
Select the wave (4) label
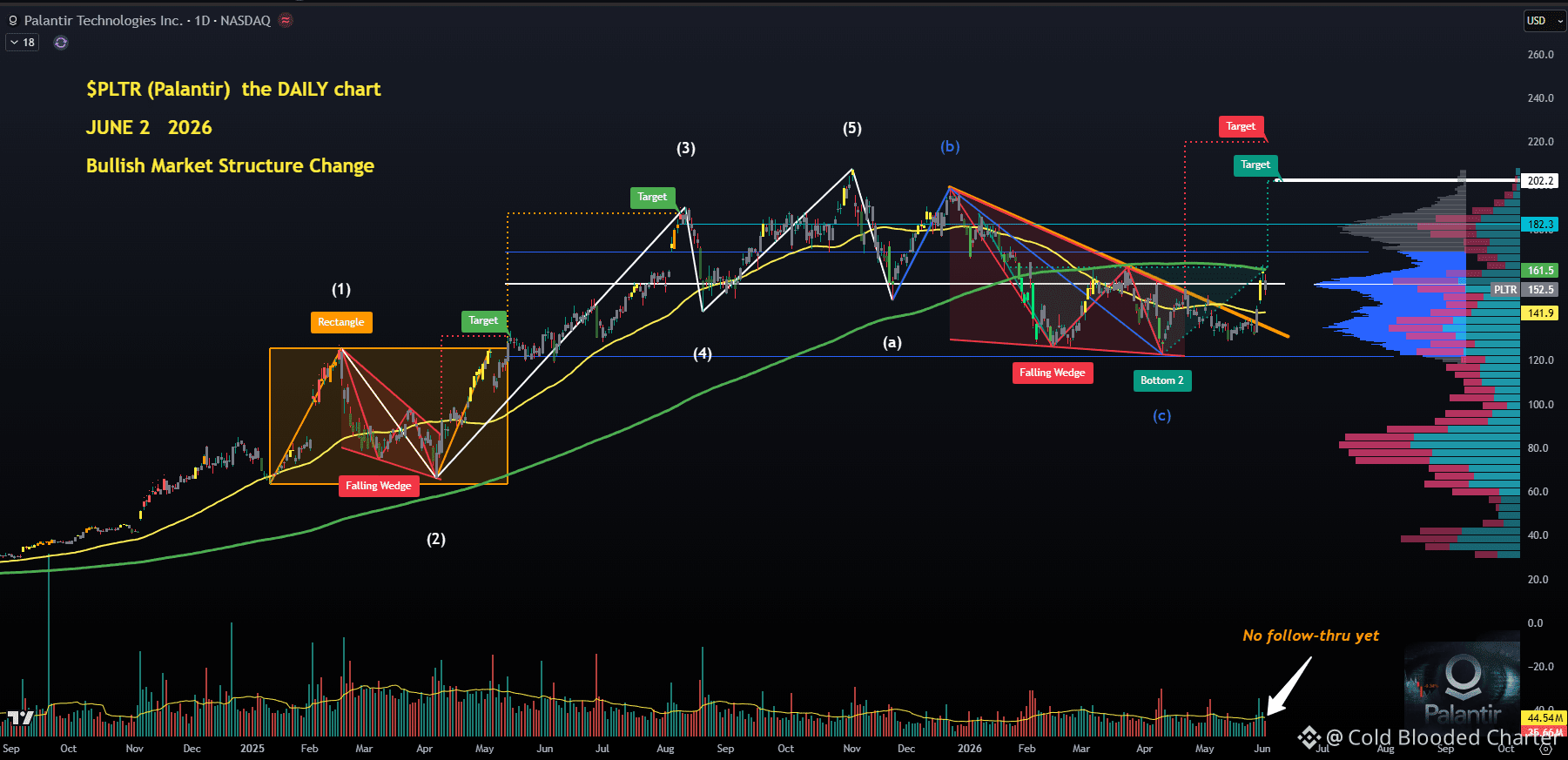coord(703,353)
